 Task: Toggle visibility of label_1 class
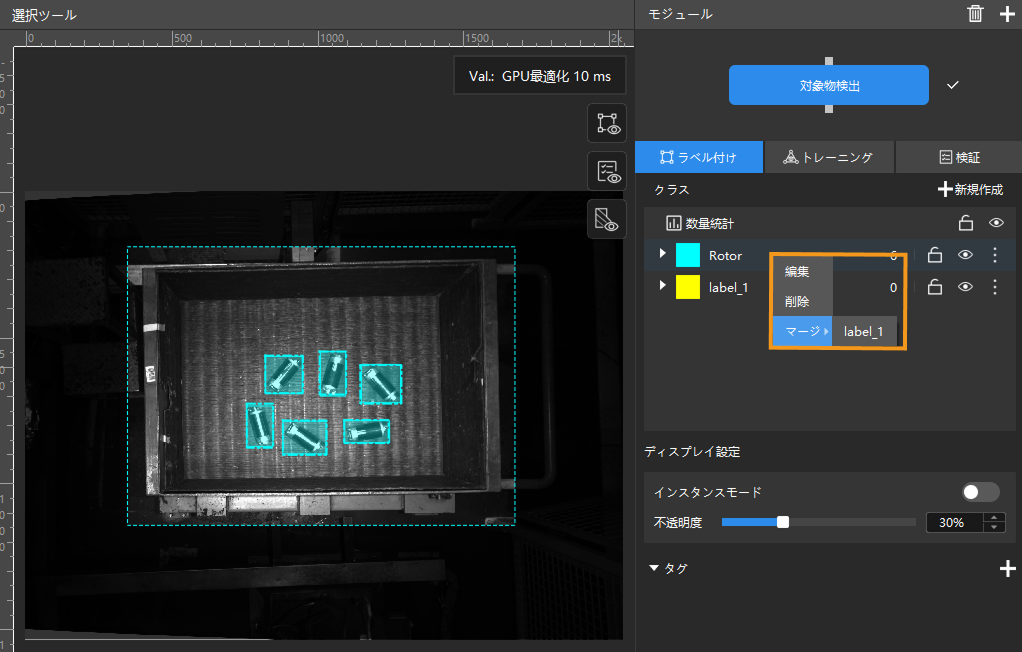pyautogui.click(x=965, y=287)
